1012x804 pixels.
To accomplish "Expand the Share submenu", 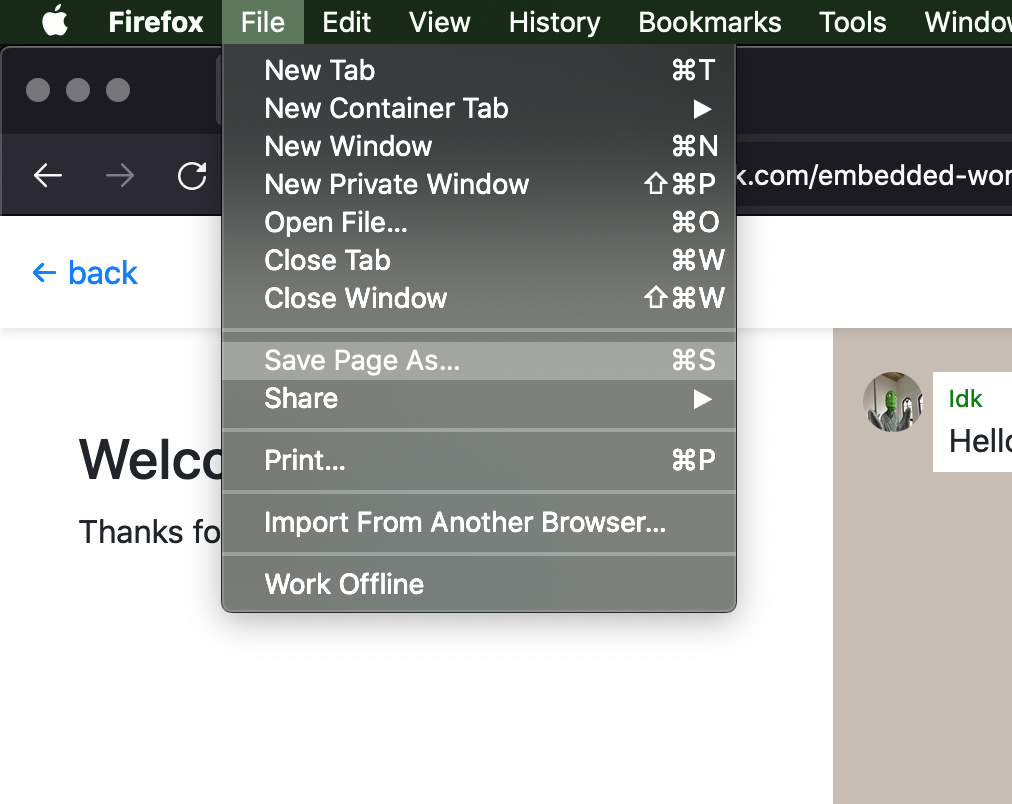I will (479, 399).
